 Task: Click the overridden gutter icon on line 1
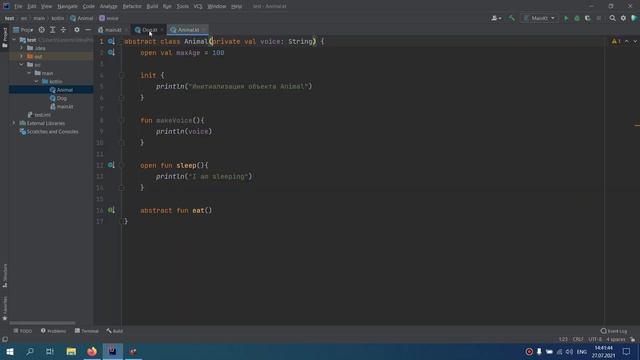[111, 41]
